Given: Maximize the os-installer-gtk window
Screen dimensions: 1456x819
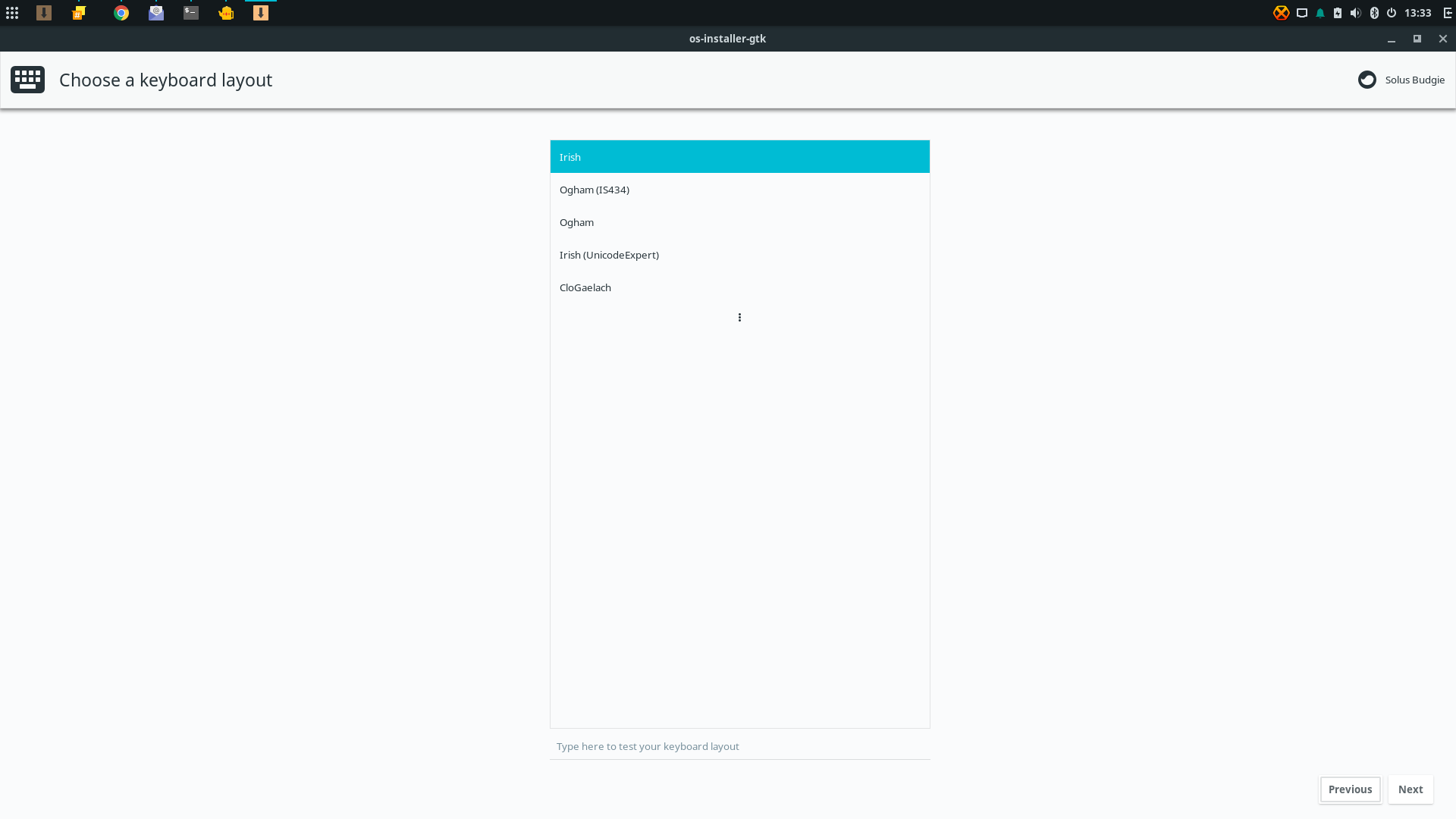Looking at the screenshot, I should (x=1417, y=39).
